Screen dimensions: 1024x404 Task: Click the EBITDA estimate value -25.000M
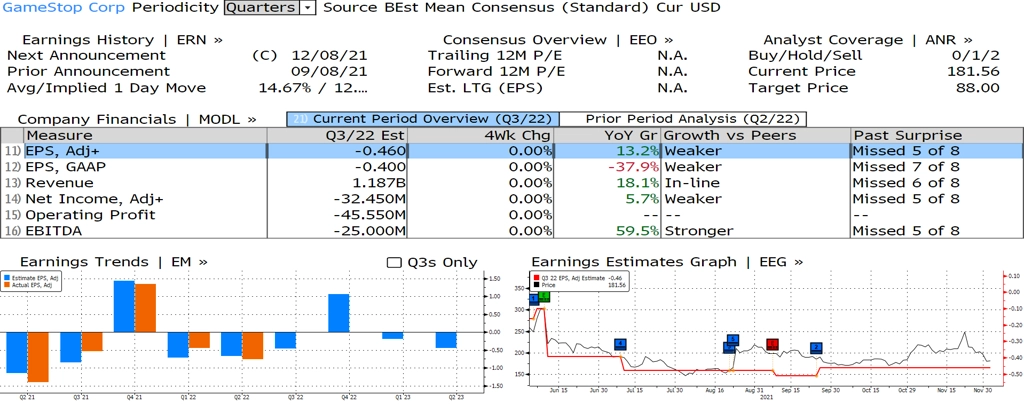(368, 230)
